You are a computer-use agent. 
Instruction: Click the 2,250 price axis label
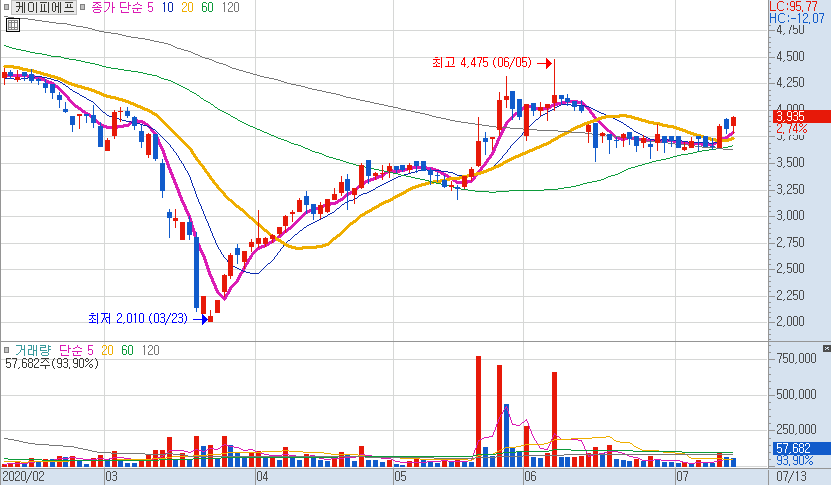coord(790,295)
